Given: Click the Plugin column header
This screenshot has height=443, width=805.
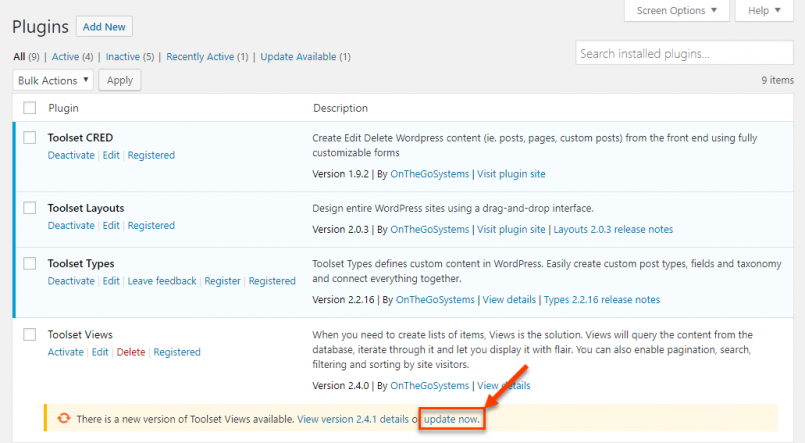Looking at the screenshot, I should coord(63,108).
